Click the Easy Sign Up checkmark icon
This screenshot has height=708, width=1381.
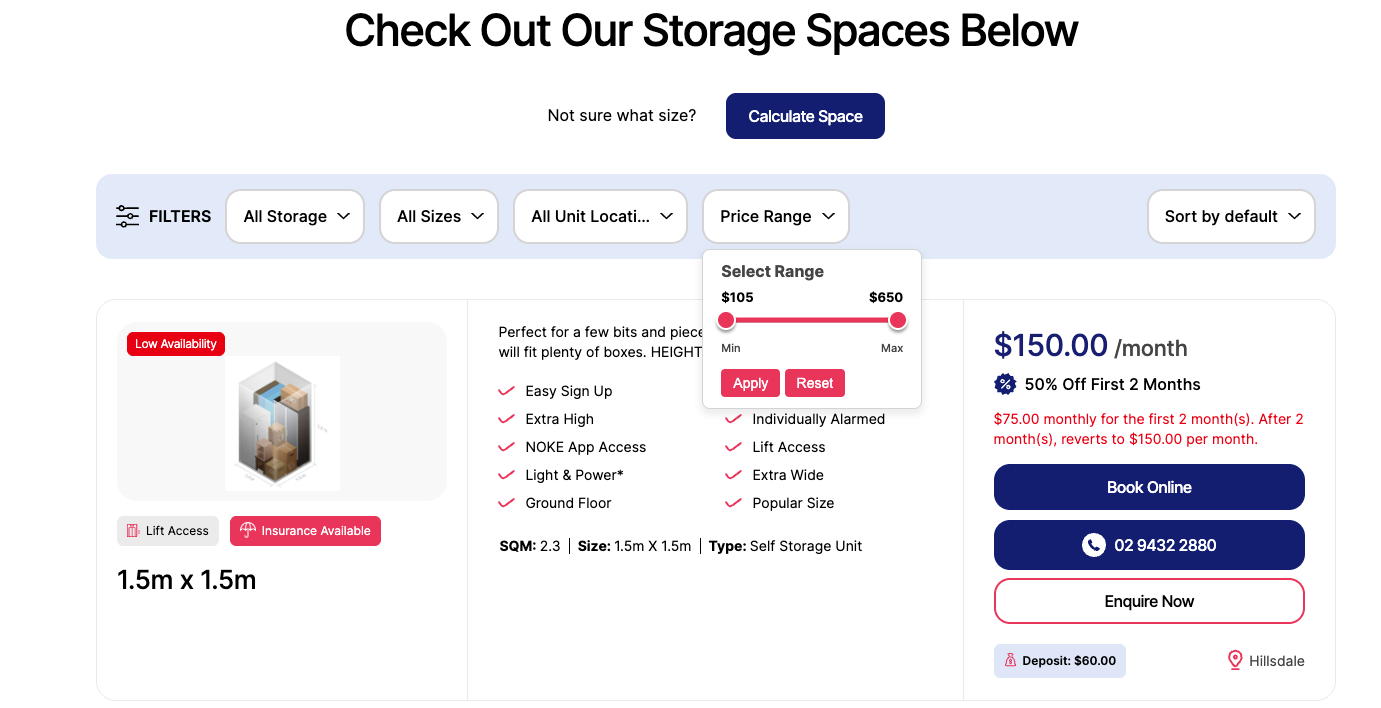506,391
